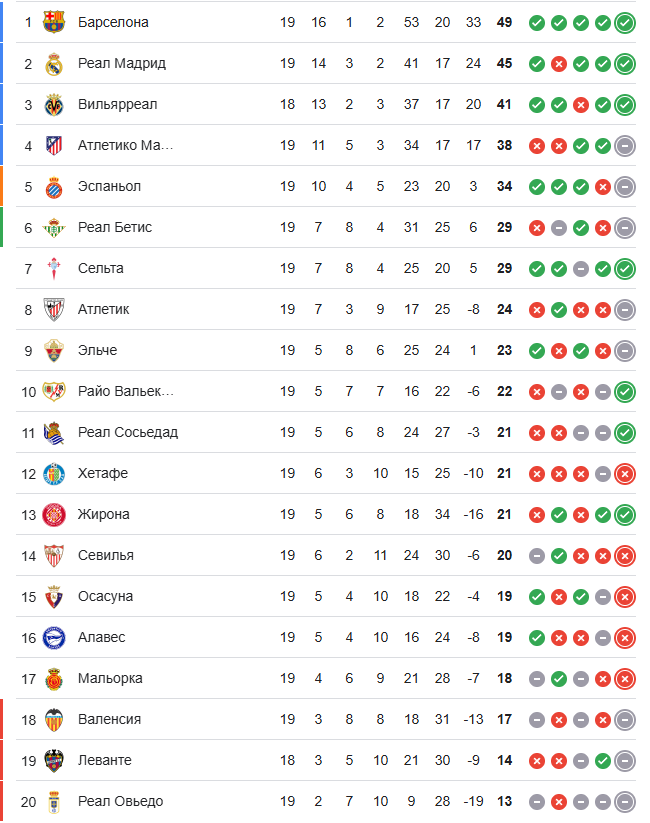The width and height of the screenshot is (650, 823).
Task: Select the Райо Вальекано team name
Action: tap(125, 391)
